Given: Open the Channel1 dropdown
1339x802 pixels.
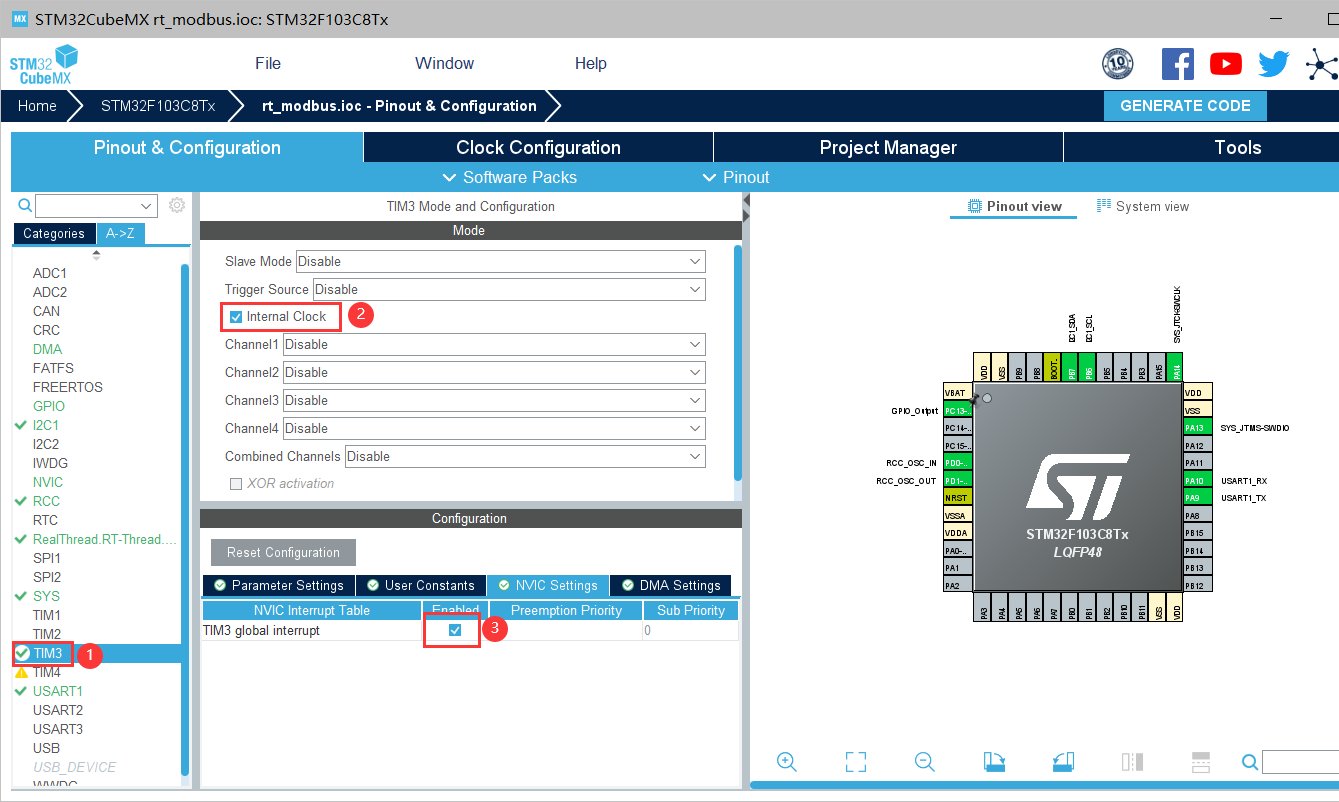Looking at the screenshot, I should (x=494, y=344).
